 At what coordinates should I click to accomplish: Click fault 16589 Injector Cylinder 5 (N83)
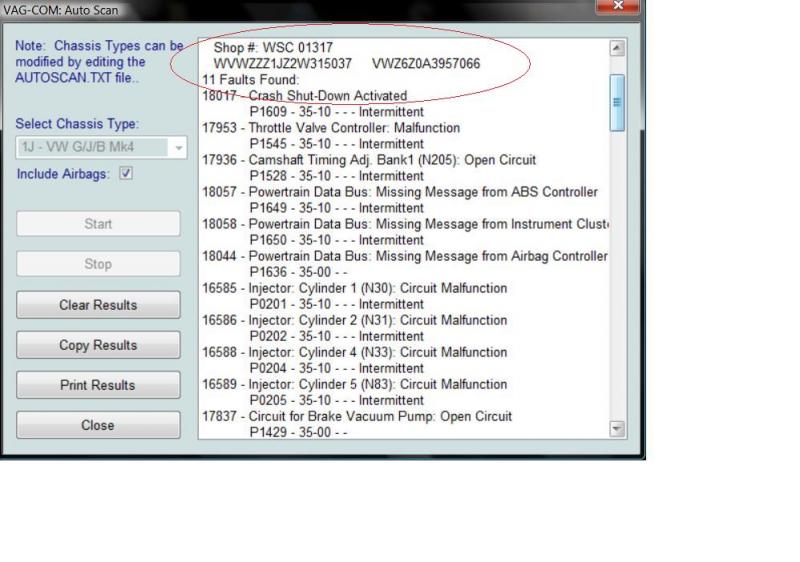click(355, 385)
